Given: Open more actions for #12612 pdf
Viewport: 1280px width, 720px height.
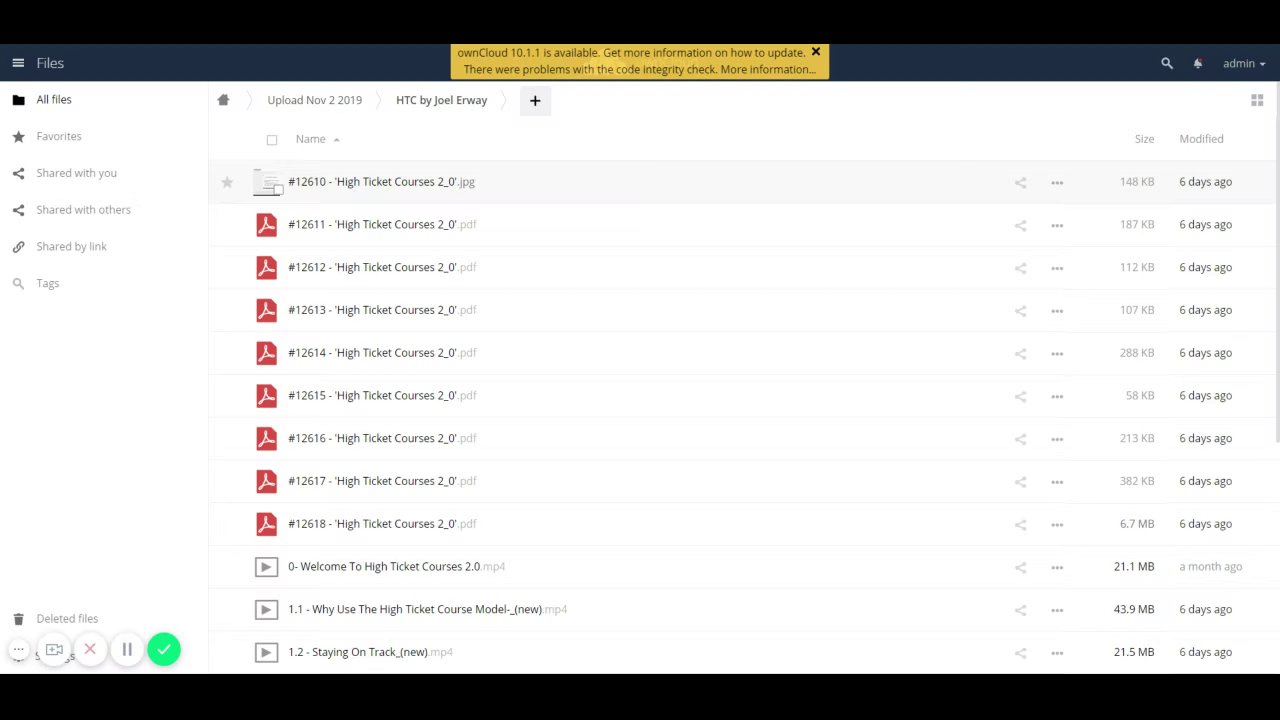Looking at the screenshot, I should (x=1057, y=268).
